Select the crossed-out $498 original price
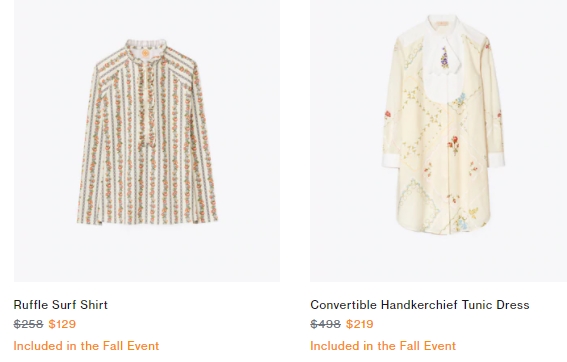The image size is (567, 362). tap(325, 324)
